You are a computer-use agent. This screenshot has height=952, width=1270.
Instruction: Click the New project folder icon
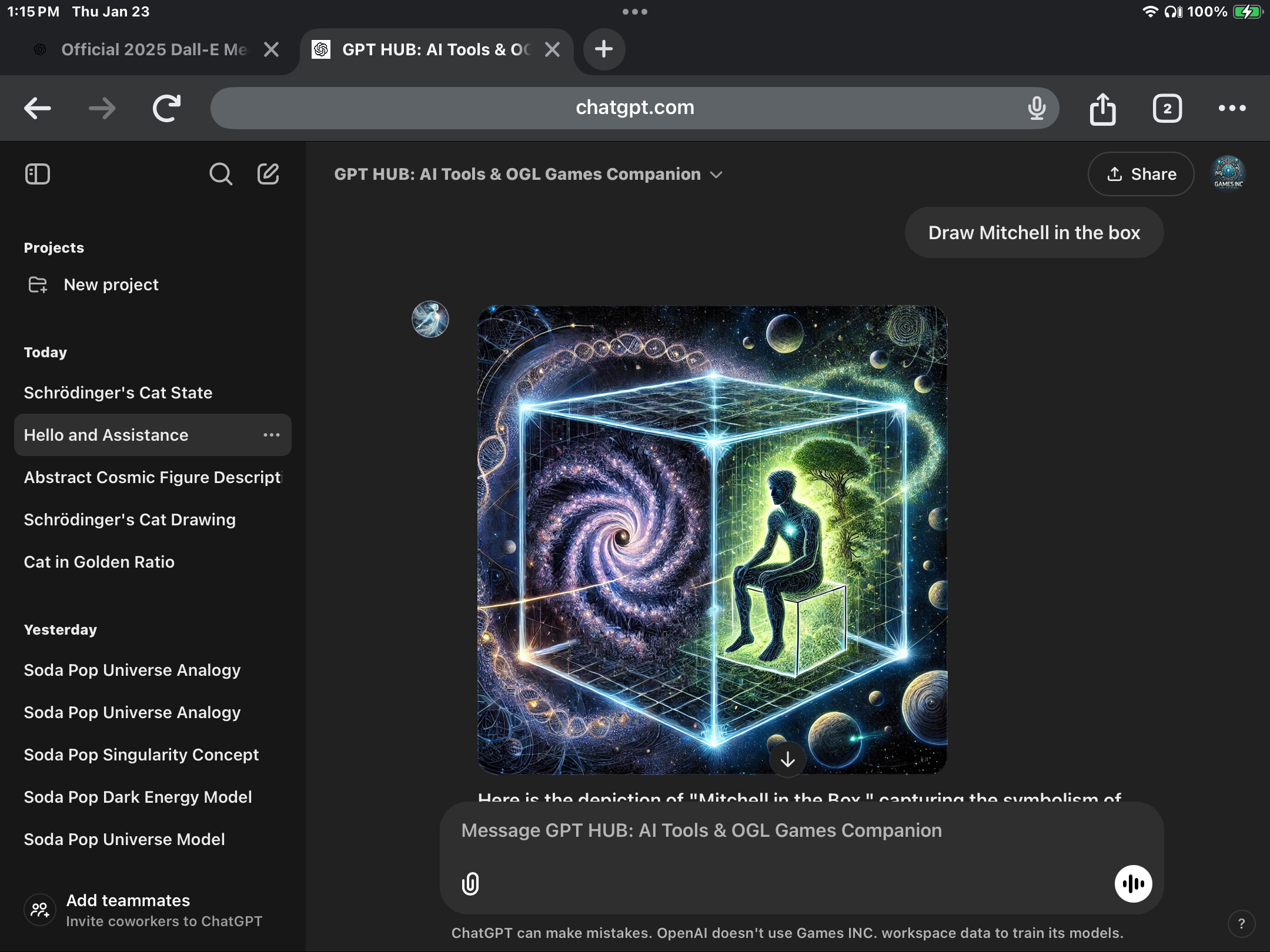pyautogui.click(x=38, y=285)
